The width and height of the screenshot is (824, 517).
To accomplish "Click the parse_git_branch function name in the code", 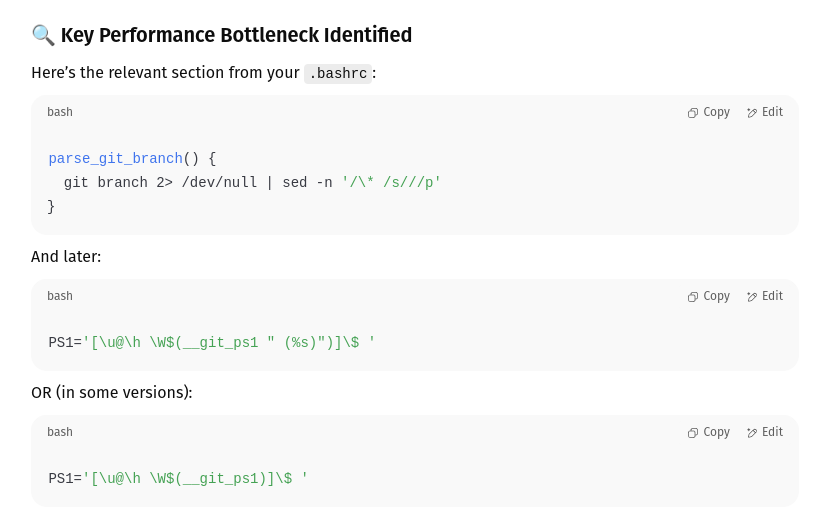I will tap(116, 159).
